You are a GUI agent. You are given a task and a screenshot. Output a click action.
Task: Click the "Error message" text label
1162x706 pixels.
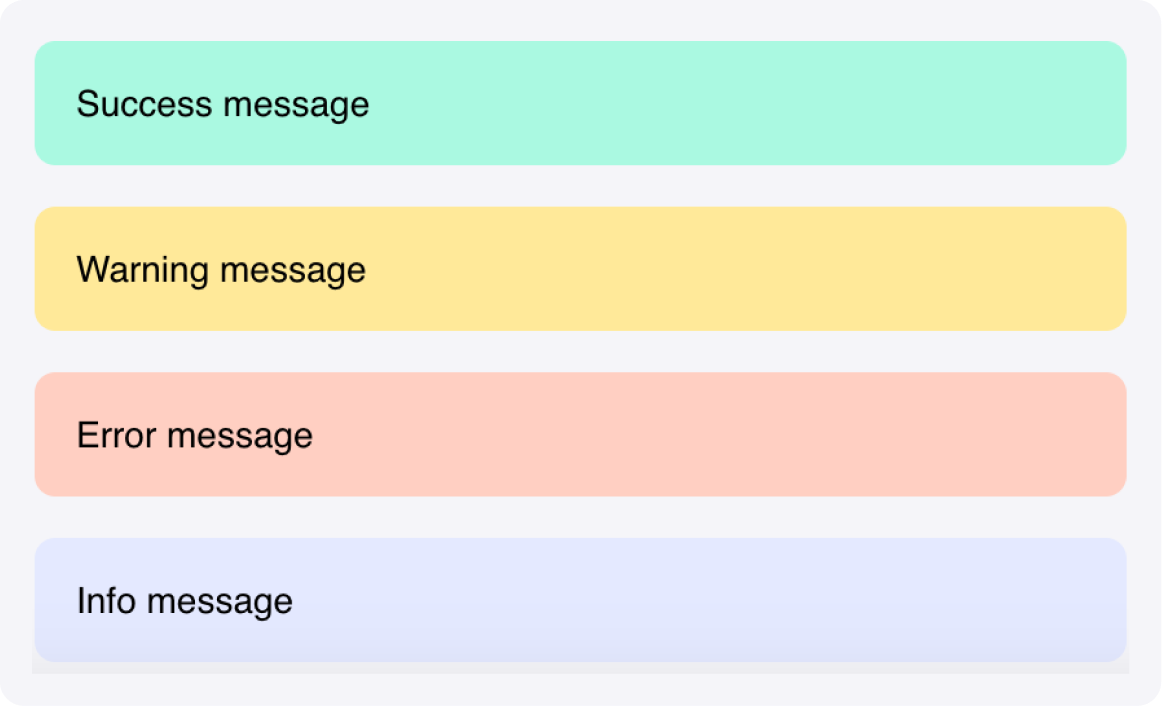coord(194,436)
